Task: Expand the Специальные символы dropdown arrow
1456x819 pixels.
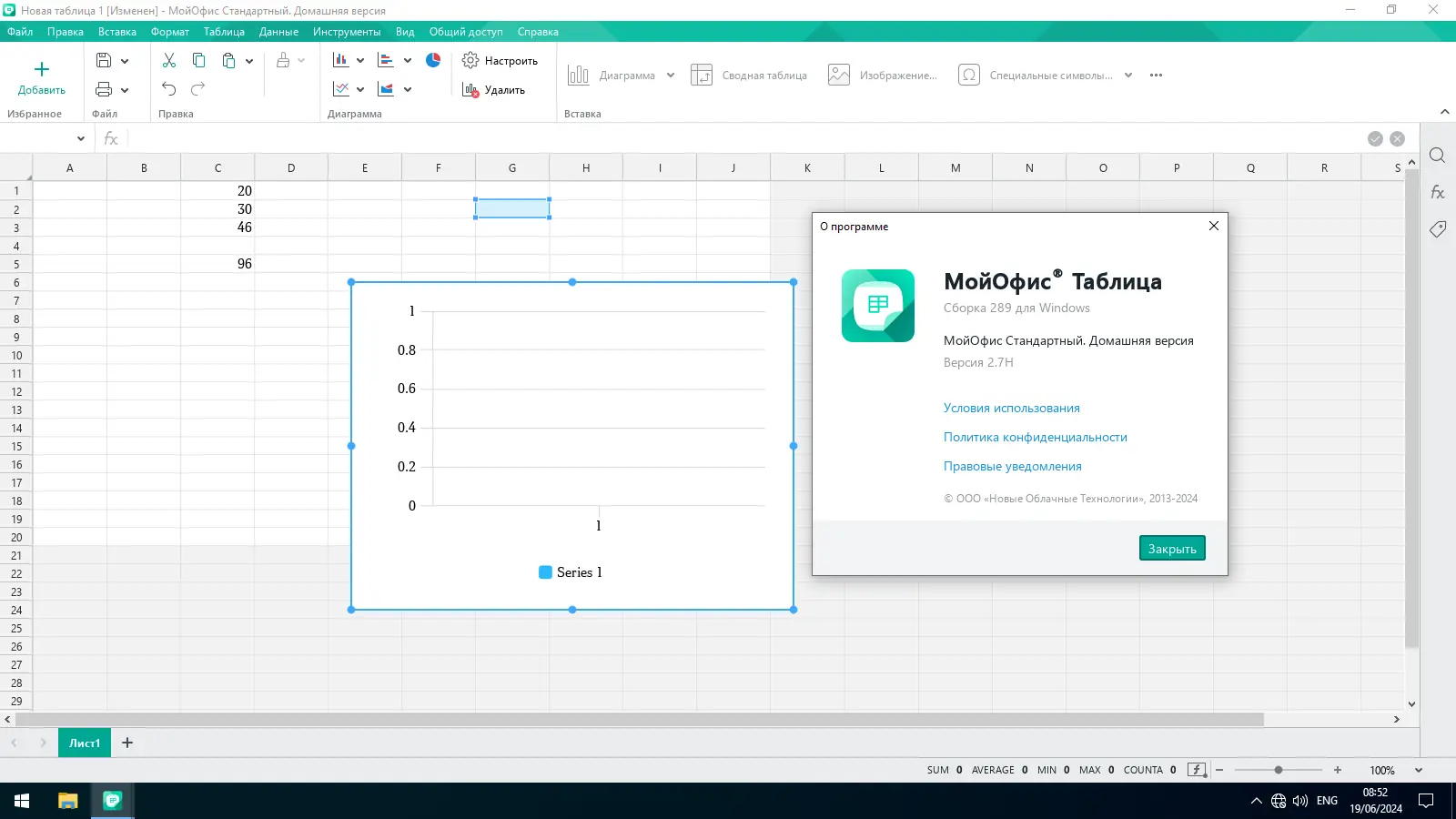Action: tap(1128, 76)
